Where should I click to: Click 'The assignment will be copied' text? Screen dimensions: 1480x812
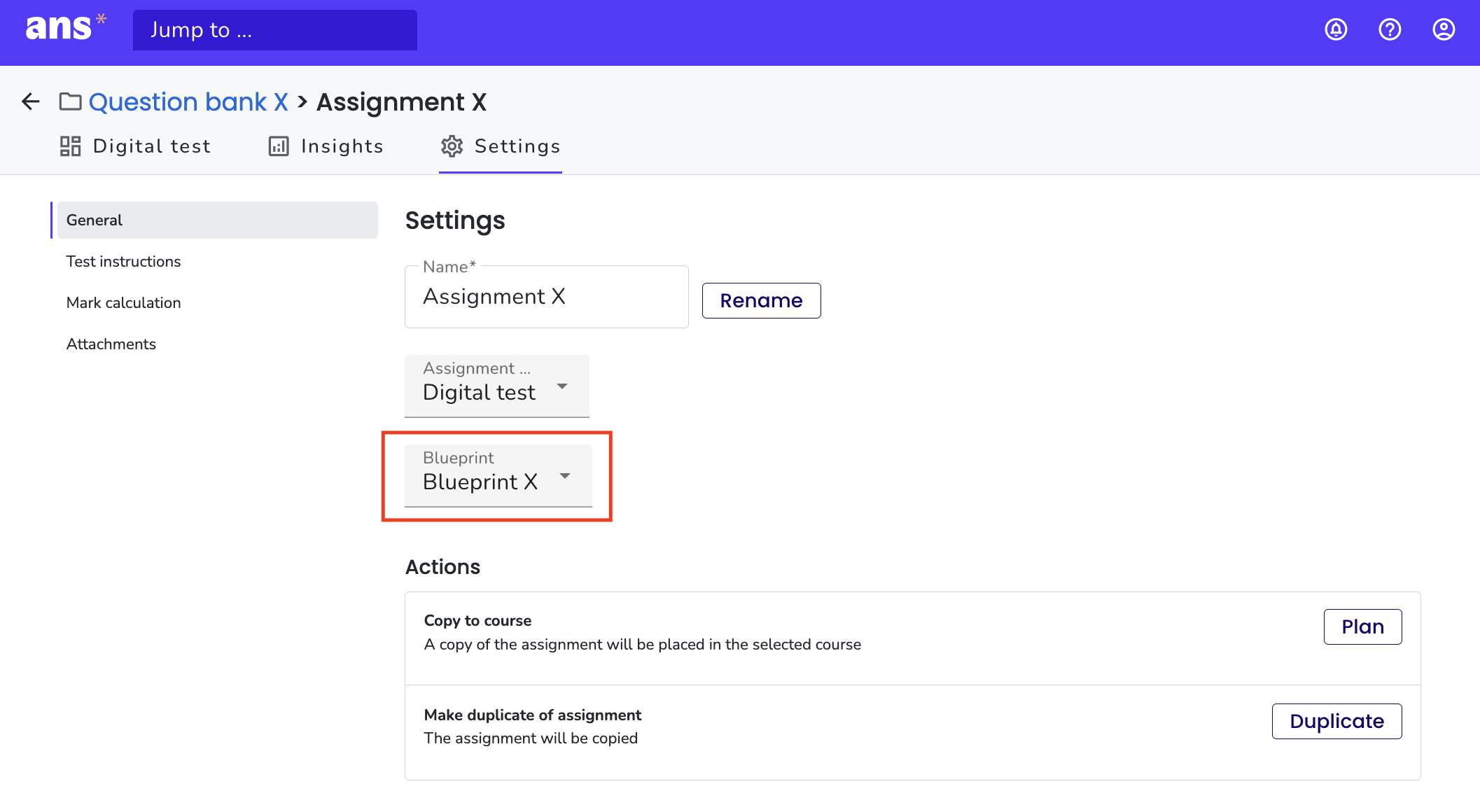[531, 738]
